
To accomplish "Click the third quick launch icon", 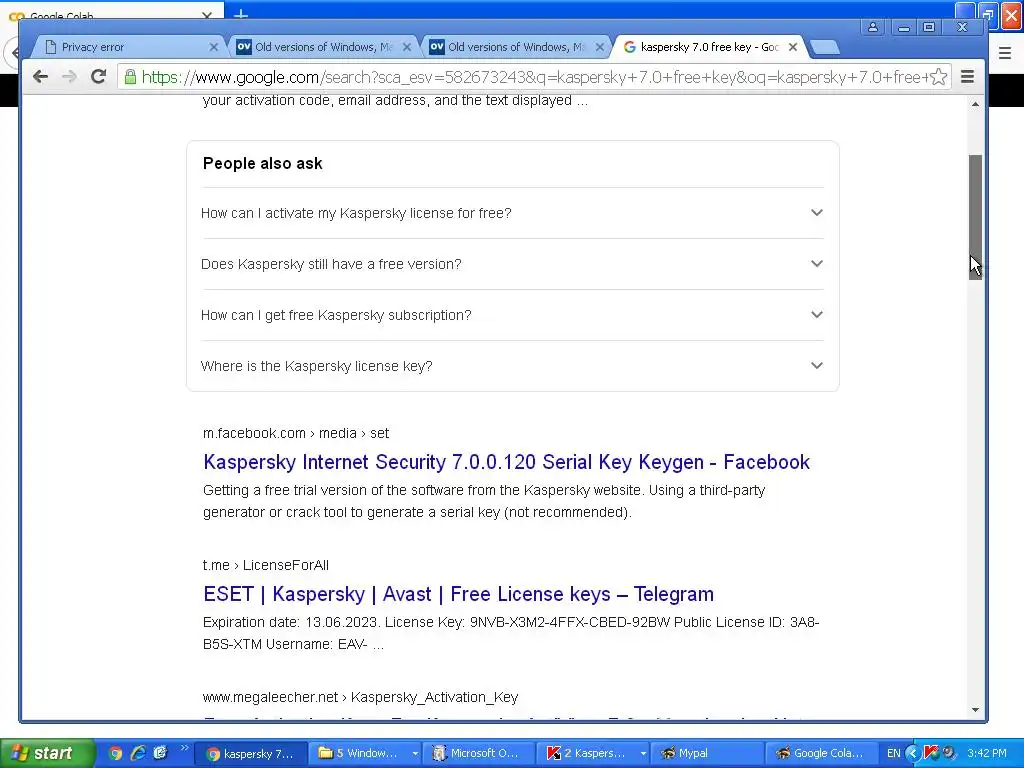I will (x=160, y=753).
